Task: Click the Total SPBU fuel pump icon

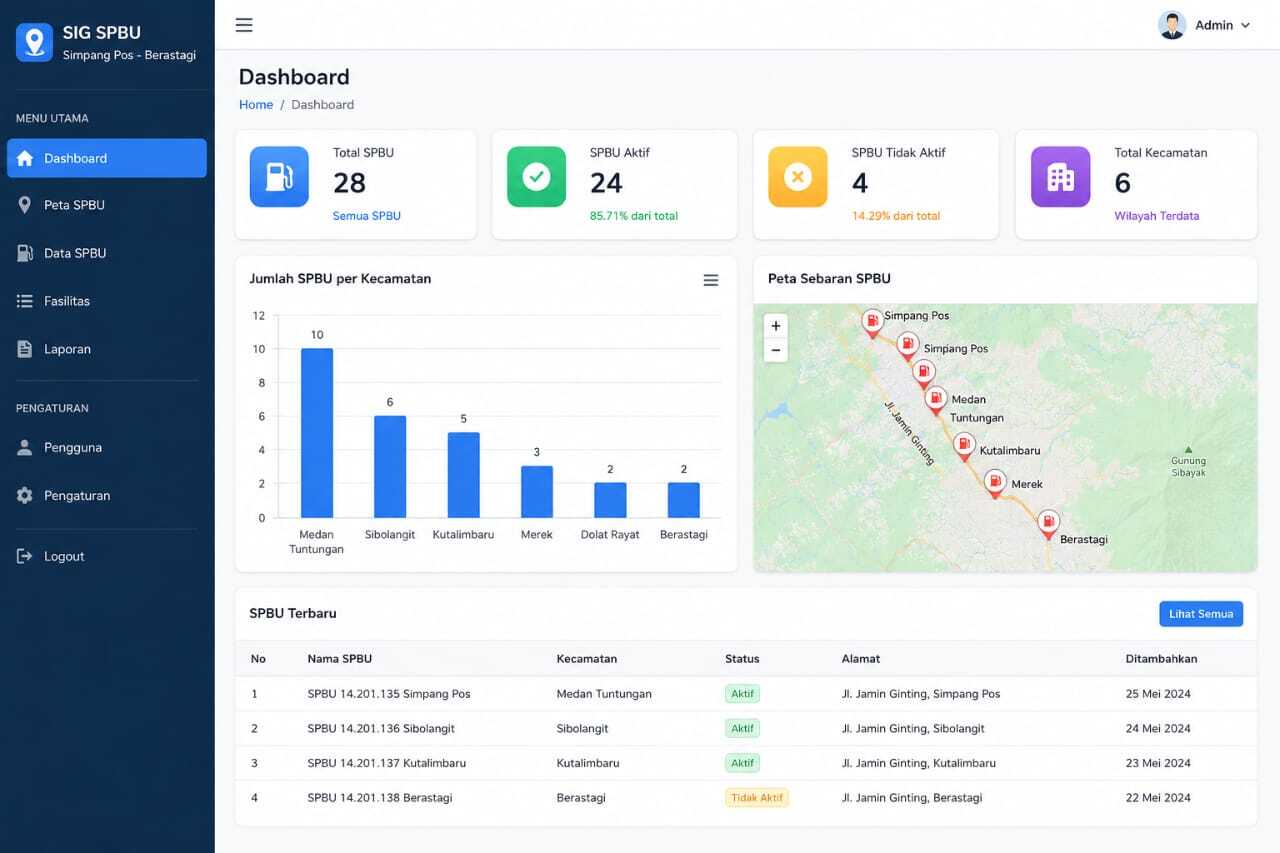Action: 279,177
